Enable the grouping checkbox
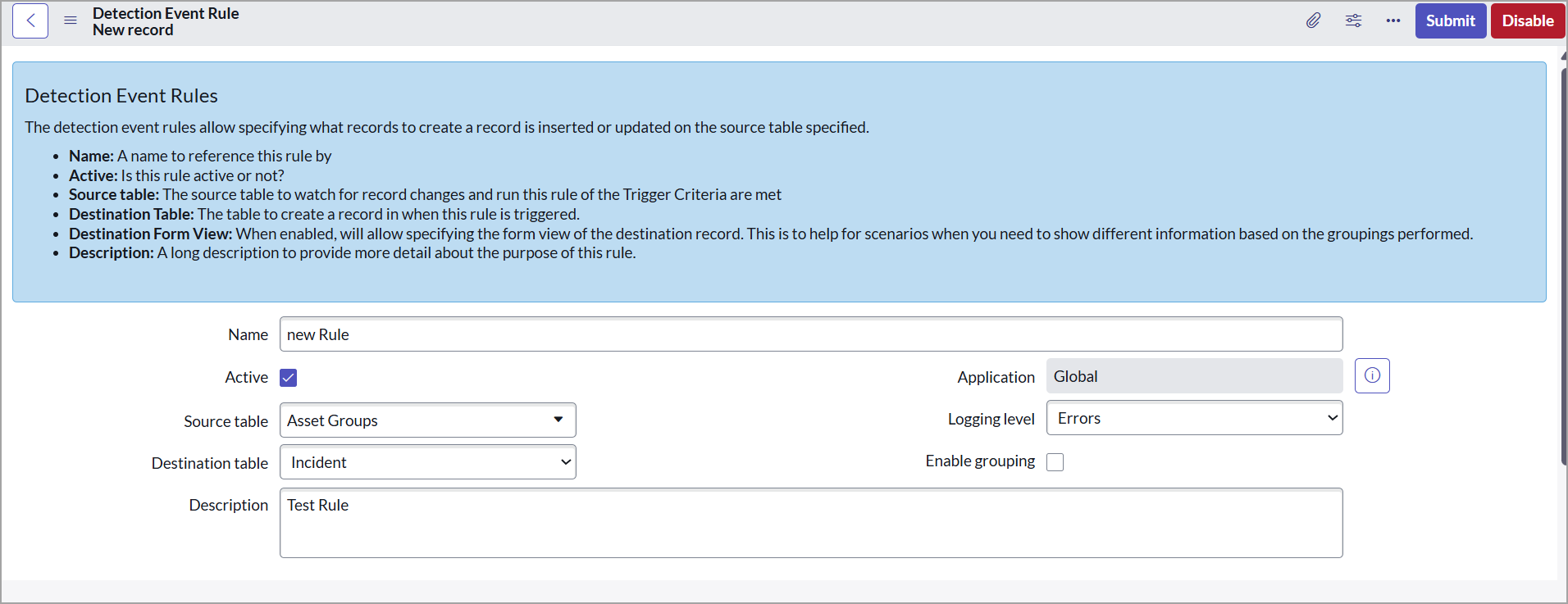1568x604 pixels. (1055, 462)
